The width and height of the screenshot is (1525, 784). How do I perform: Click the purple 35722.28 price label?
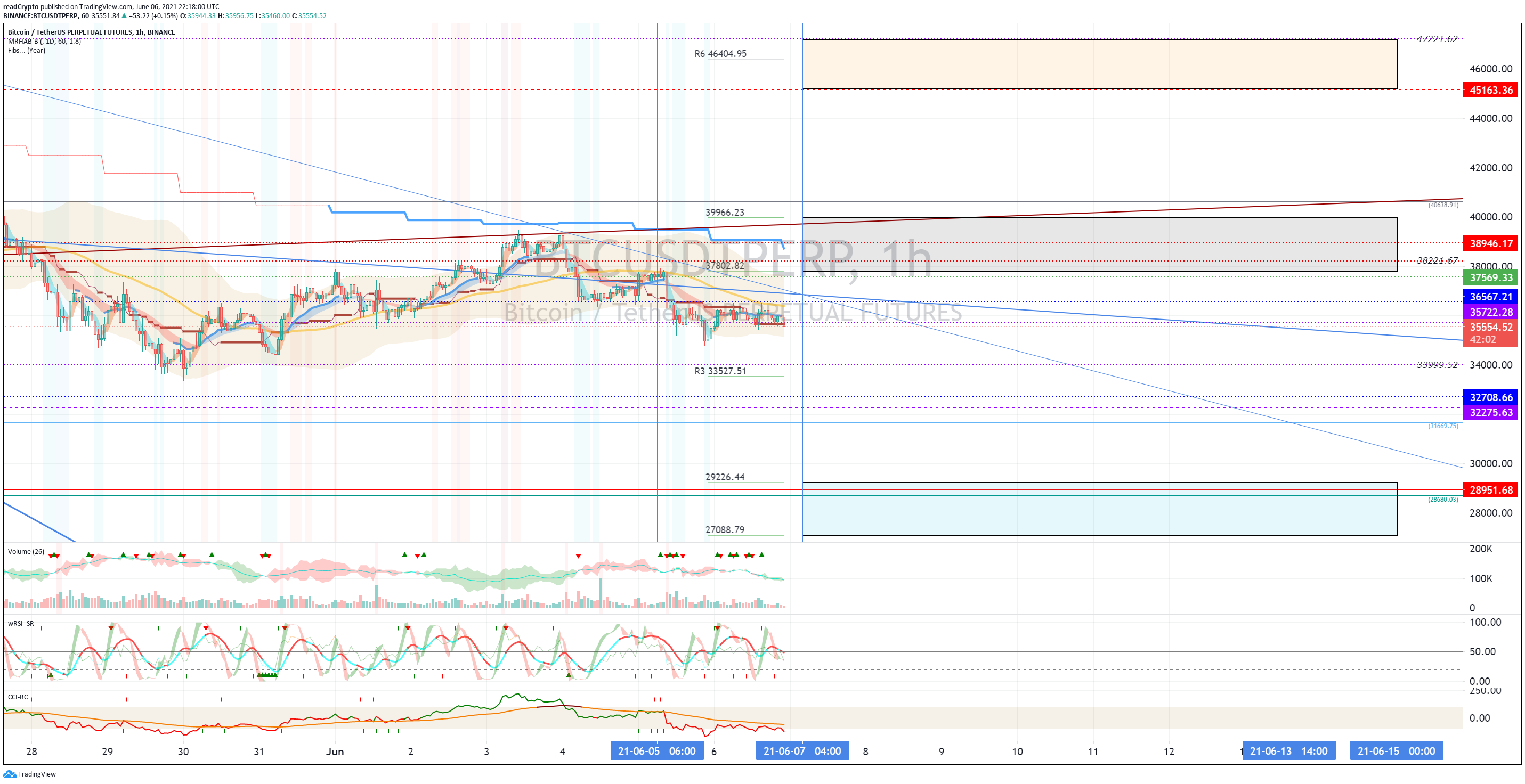[1490, 312]
